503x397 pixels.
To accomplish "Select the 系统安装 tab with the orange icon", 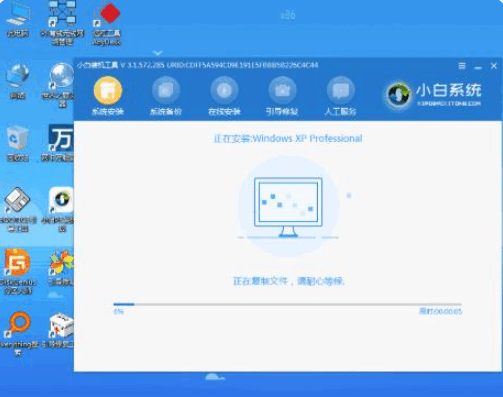I will [x=107, y=96].
